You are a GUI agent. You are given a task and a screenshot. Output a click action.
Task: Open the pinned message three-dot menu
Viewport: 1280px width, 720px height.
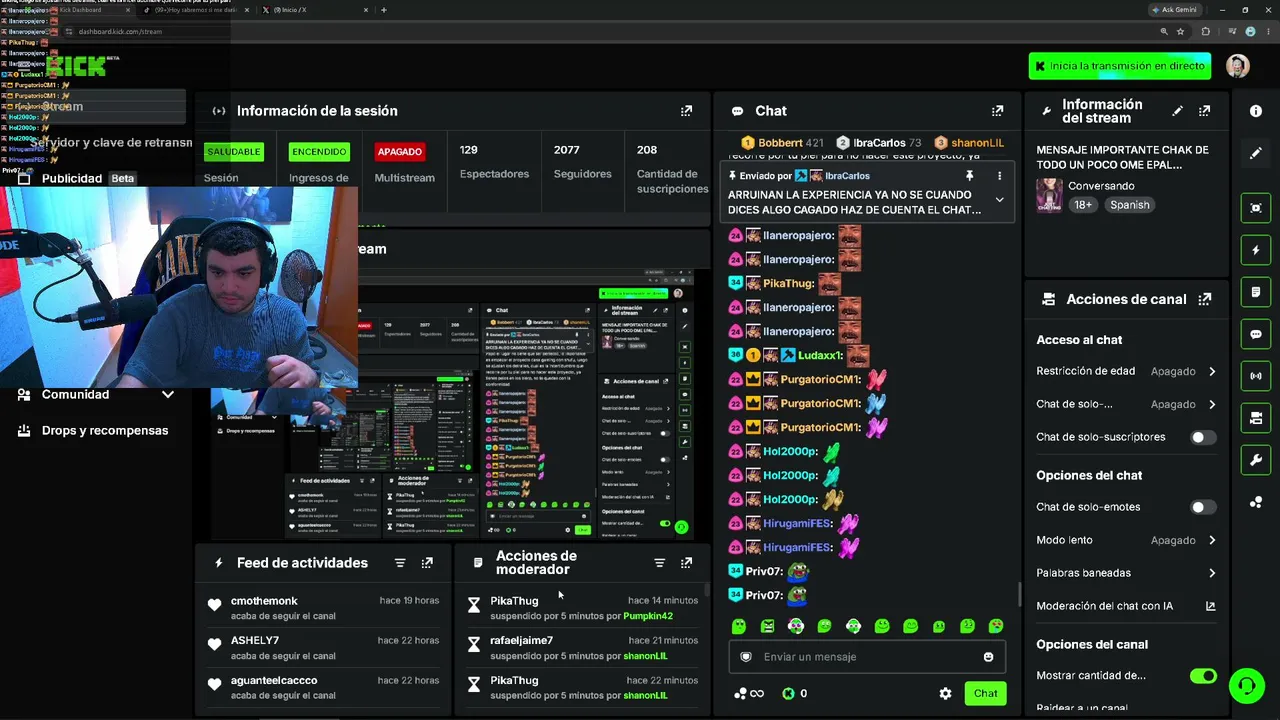click(999, 176)
